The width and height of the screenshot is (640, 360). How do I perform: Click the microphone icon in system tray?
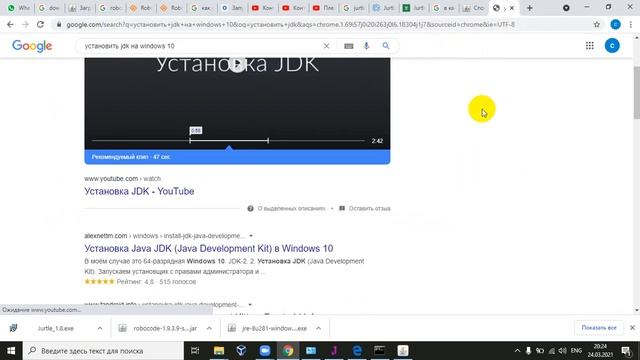click(528, 351)
